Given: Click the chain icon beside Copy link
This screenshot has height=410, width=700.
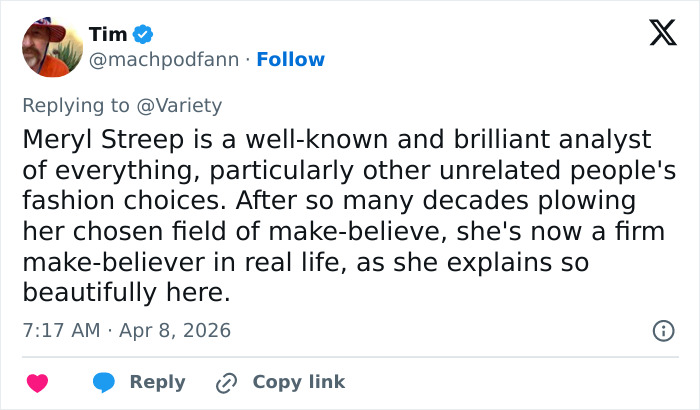Looking at the screenshot, I should coord(227,383).
